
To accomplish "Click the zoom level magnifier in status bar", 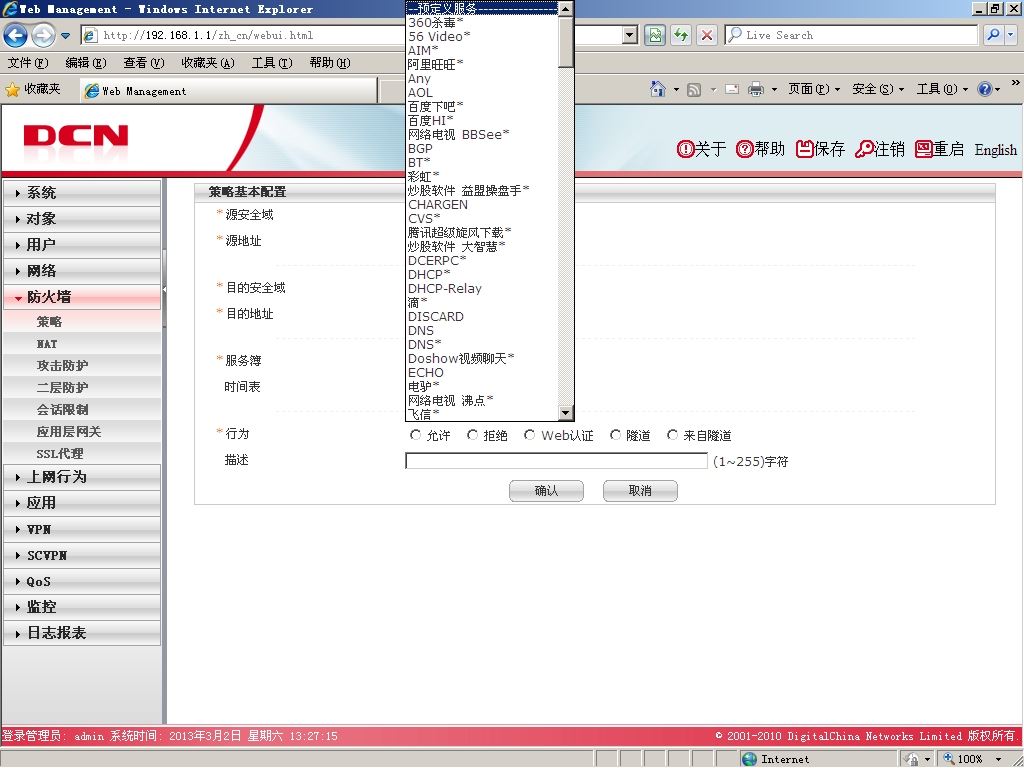I will click(950, 759).
